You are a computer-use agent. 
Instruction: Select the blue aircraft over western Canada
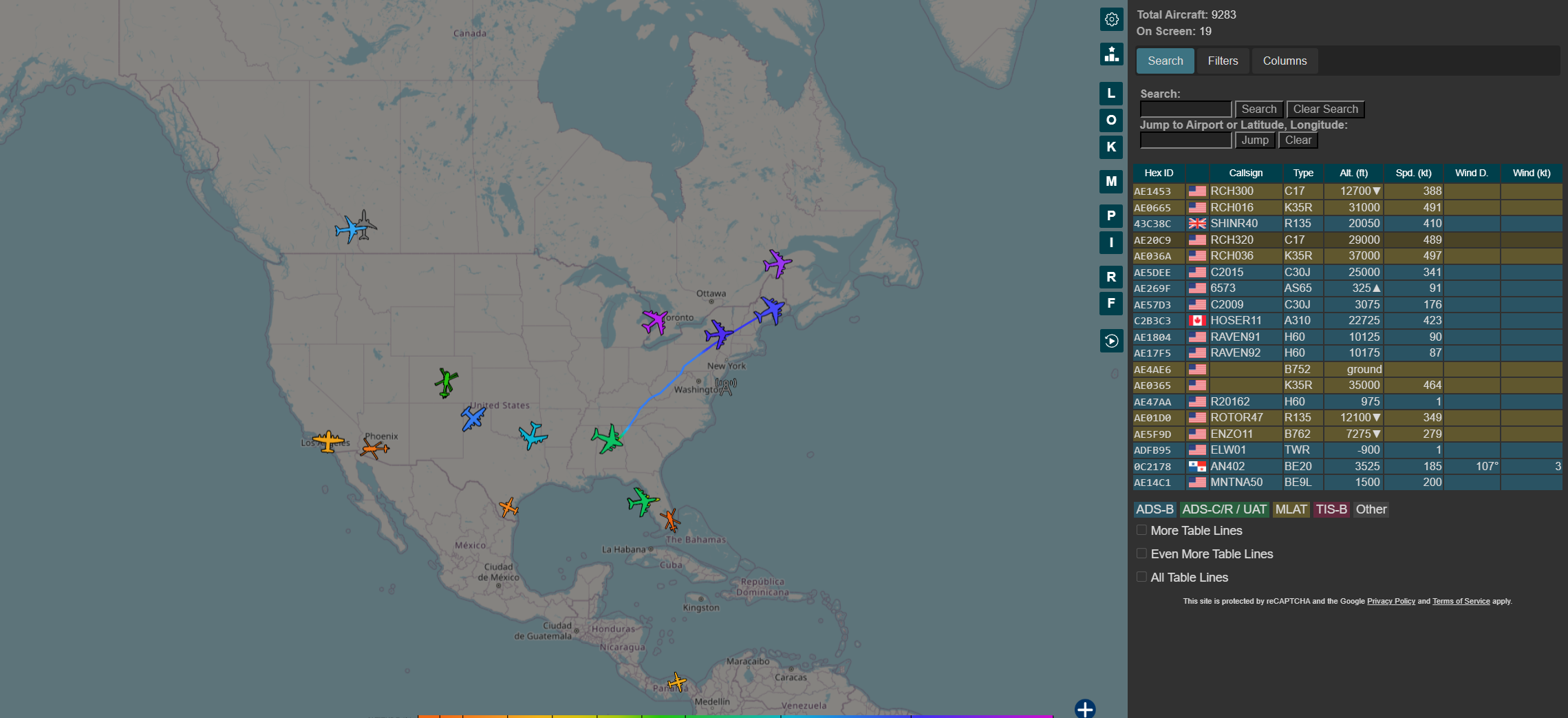point(351,229)
